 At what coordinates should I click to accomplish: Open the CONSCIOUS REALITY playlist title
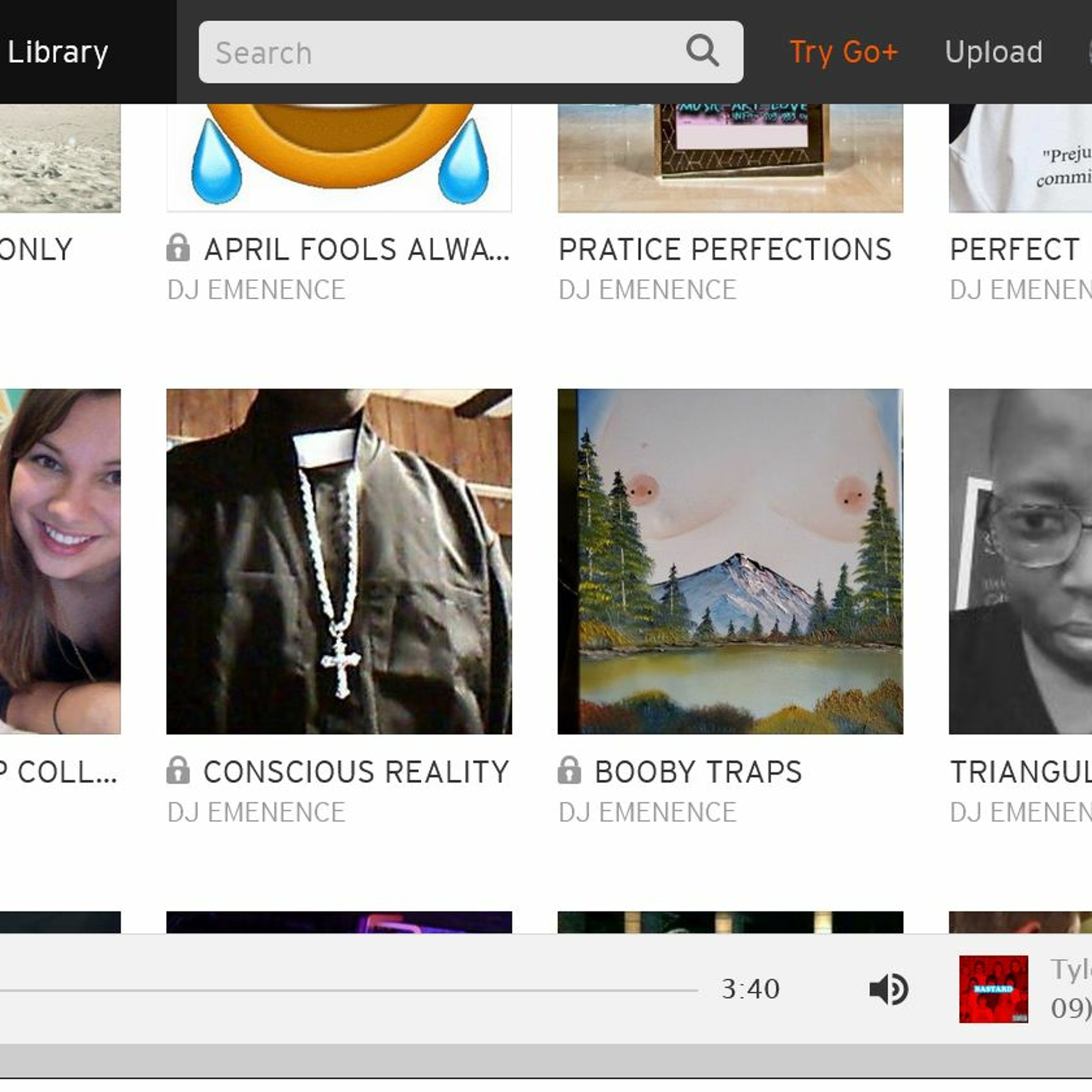pyautogui.click(x=356, y=772)
